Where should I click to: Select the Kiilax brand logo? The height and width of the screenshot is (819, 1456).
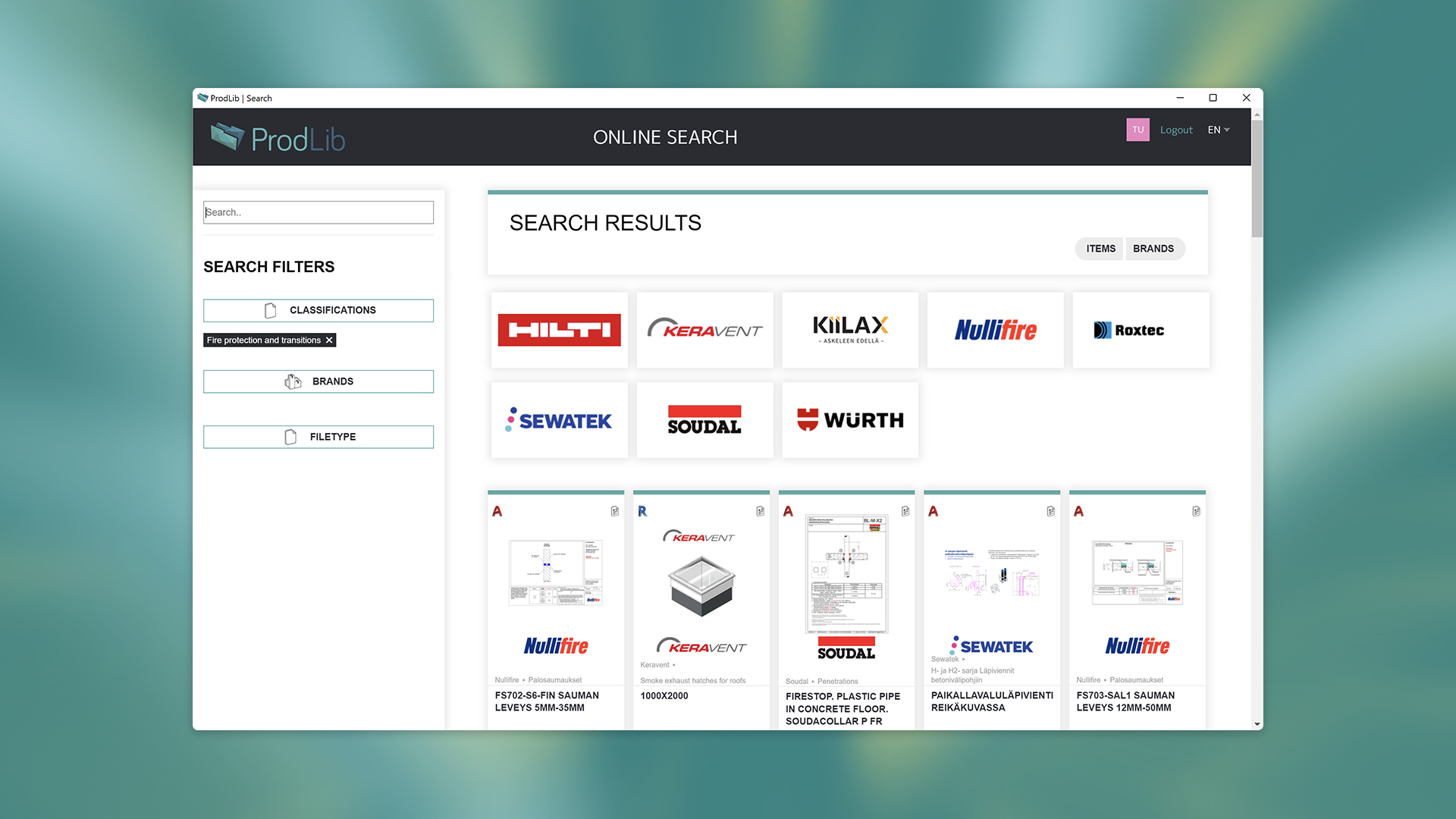(850, 330)
